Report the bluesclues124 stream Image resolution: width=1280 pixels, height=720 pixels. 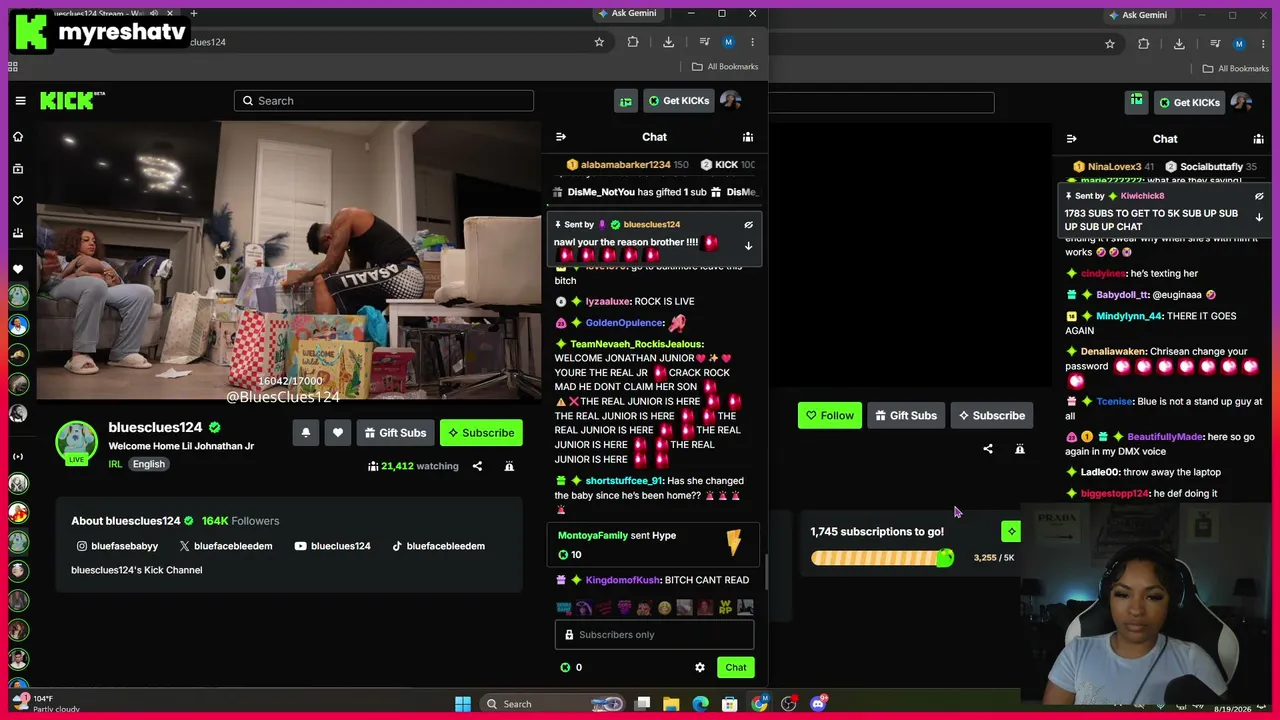(x=509, y=466)
